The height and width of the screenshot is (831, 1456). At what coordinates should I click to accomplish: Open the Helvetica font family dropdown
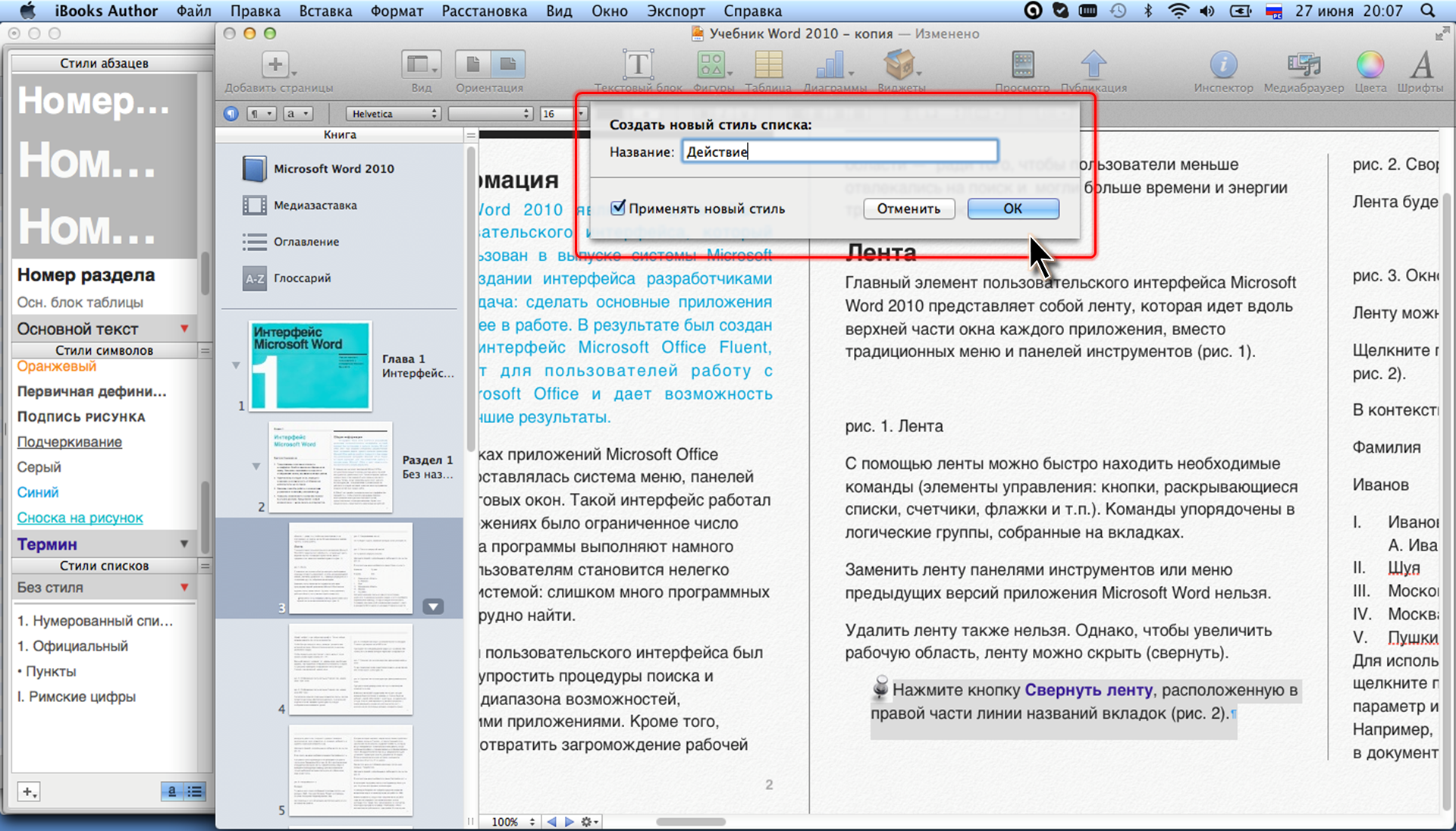pyautogui.click(x=393, y=114)
